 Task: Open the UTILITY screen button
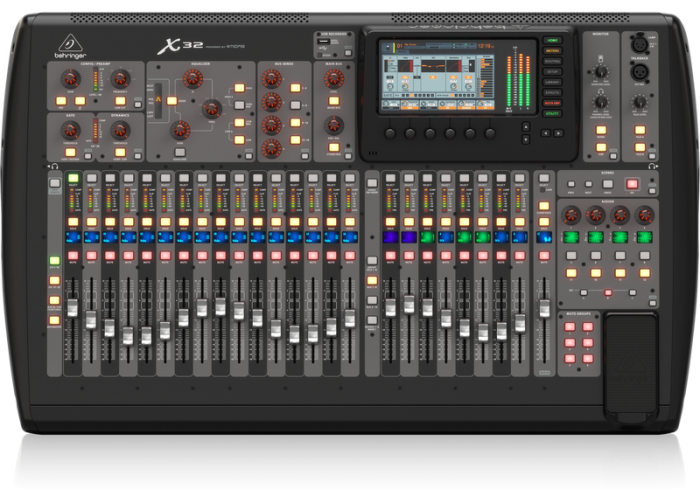[x=552, y=113]
